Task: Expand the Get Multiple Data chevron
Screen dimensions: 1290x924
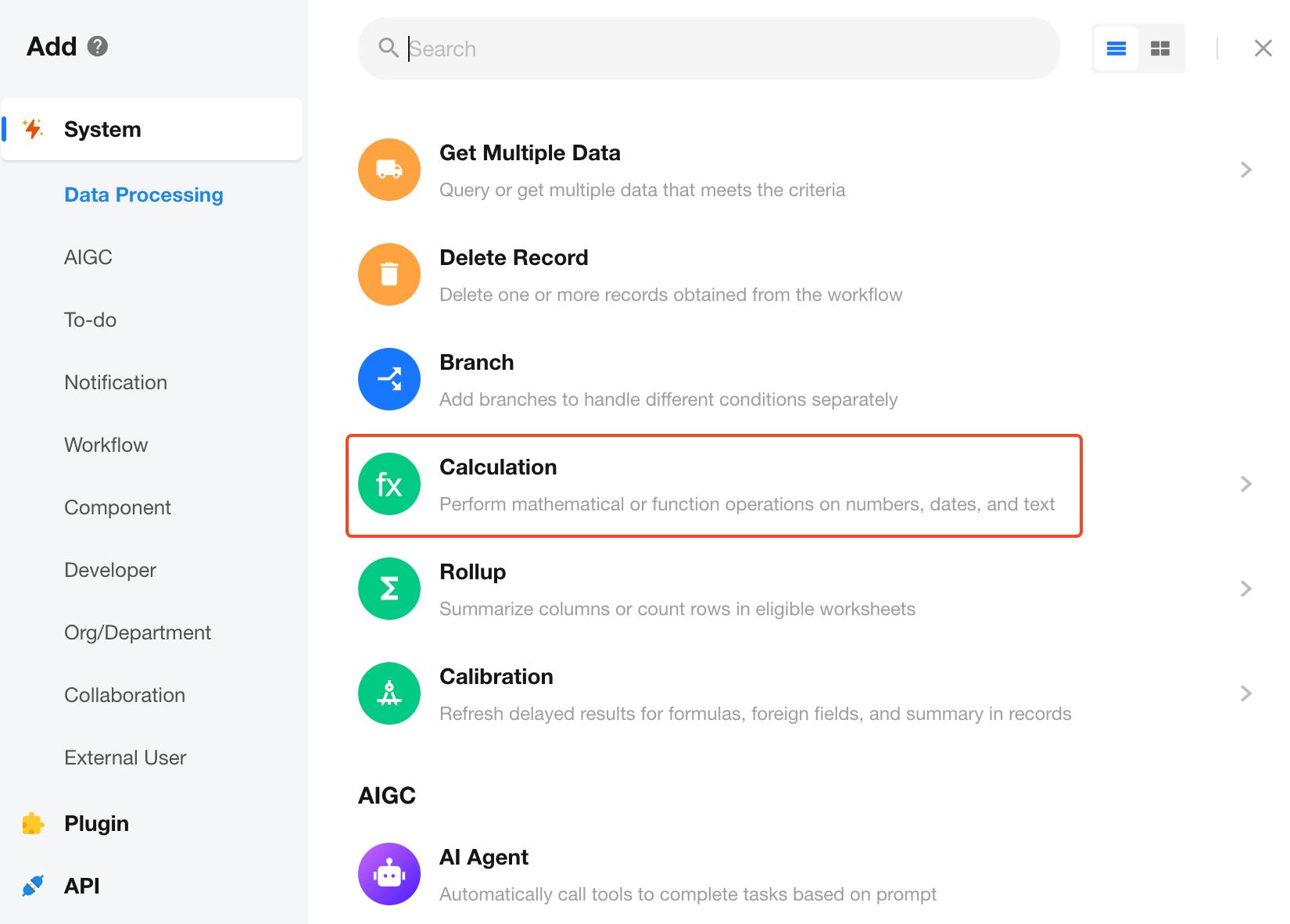Action: point(1246,170)
